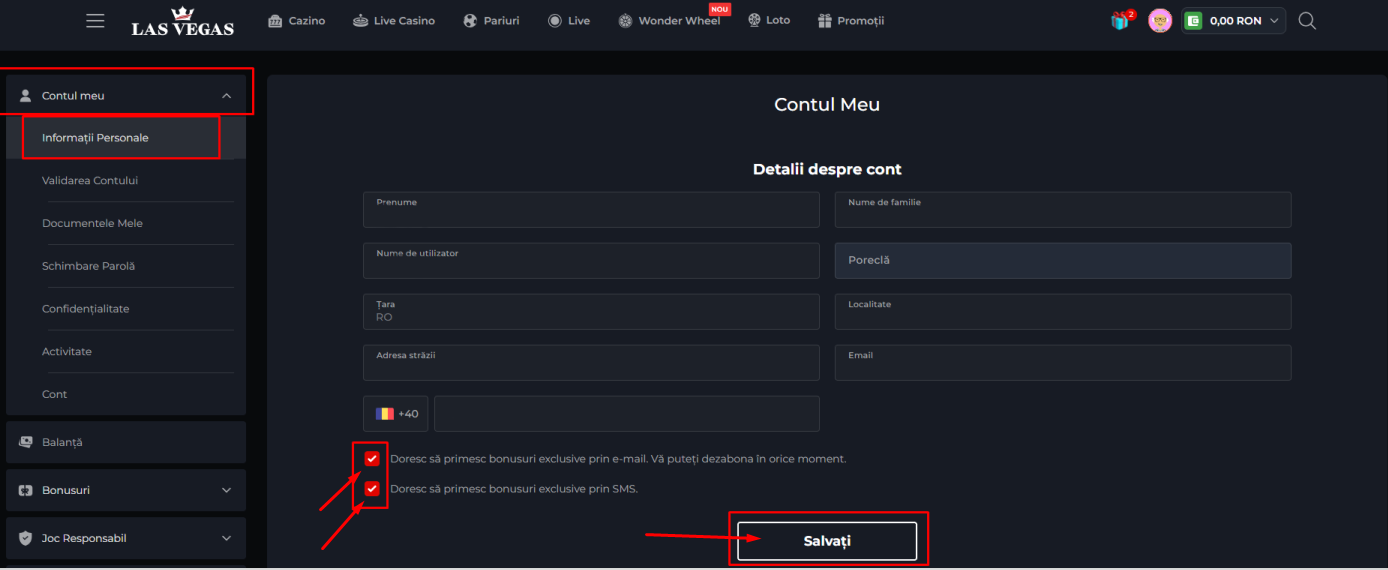Click the Las Vegas logo

click(182, 21)
